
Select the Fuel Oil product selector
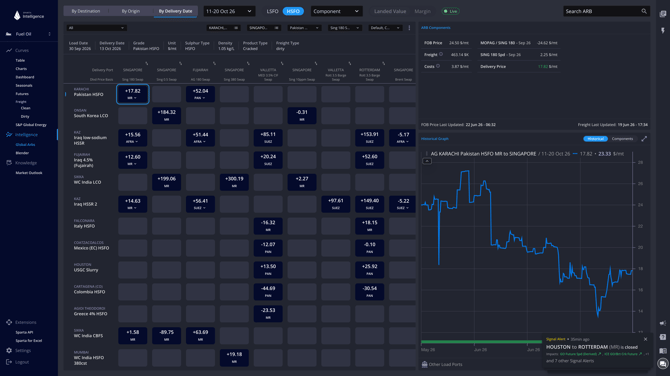pyautogui.click(x=29, y=34)
